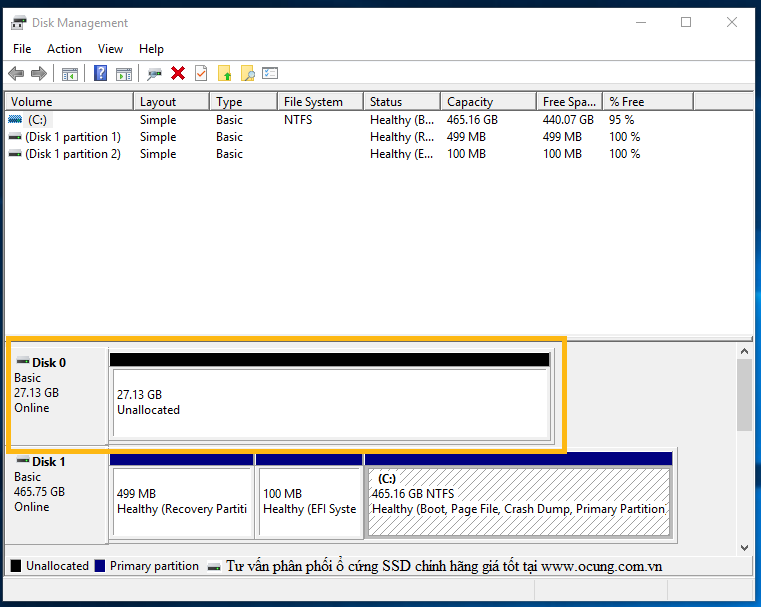Screen dimensions: 761x607
Task: Click the NTFS file system cell
Action: point(298,120)
